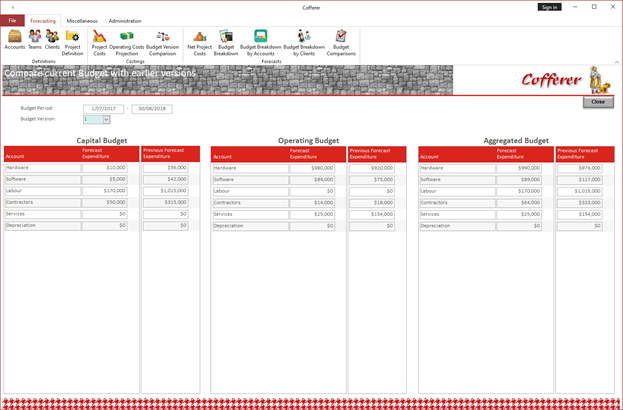The width and height of the screenshot is (623, 410).
Task: Select Aggregated Budget Software forecast $89,000
Action: (x=519, y=180)
